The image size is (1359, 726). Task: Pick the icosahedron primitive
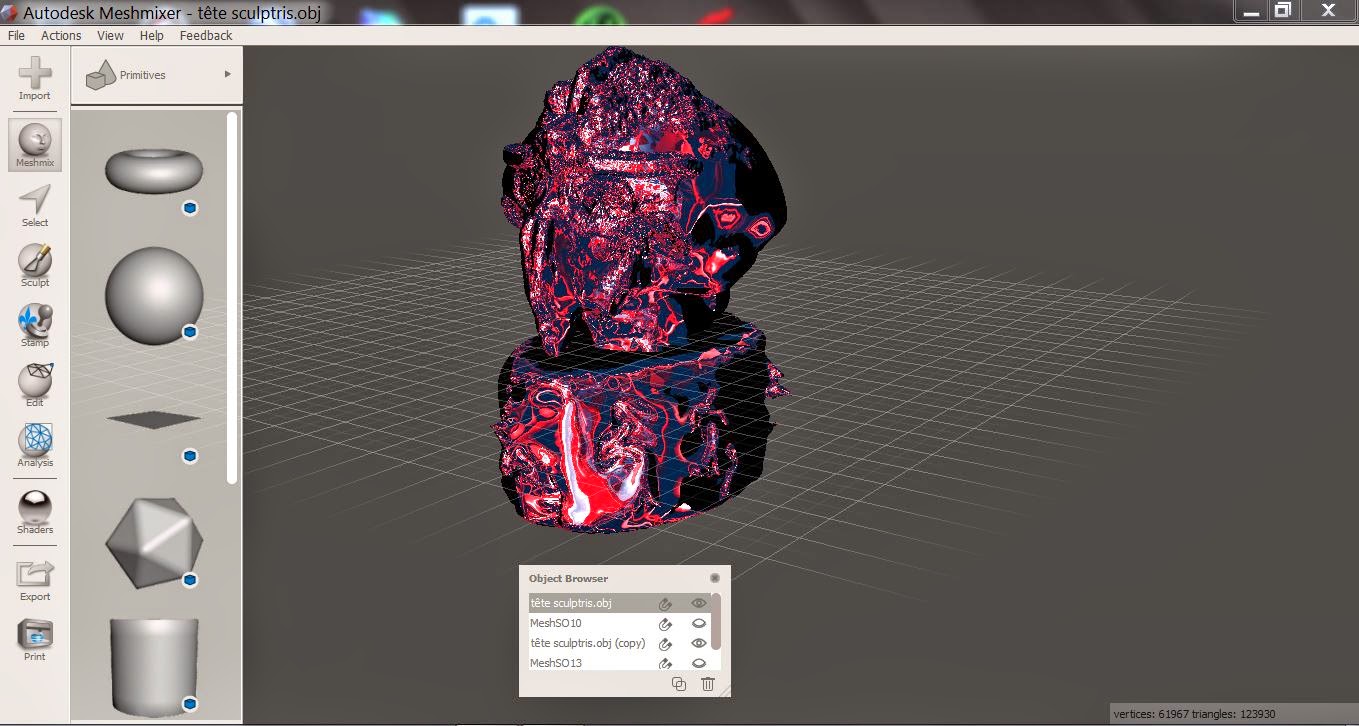[154, 543]
